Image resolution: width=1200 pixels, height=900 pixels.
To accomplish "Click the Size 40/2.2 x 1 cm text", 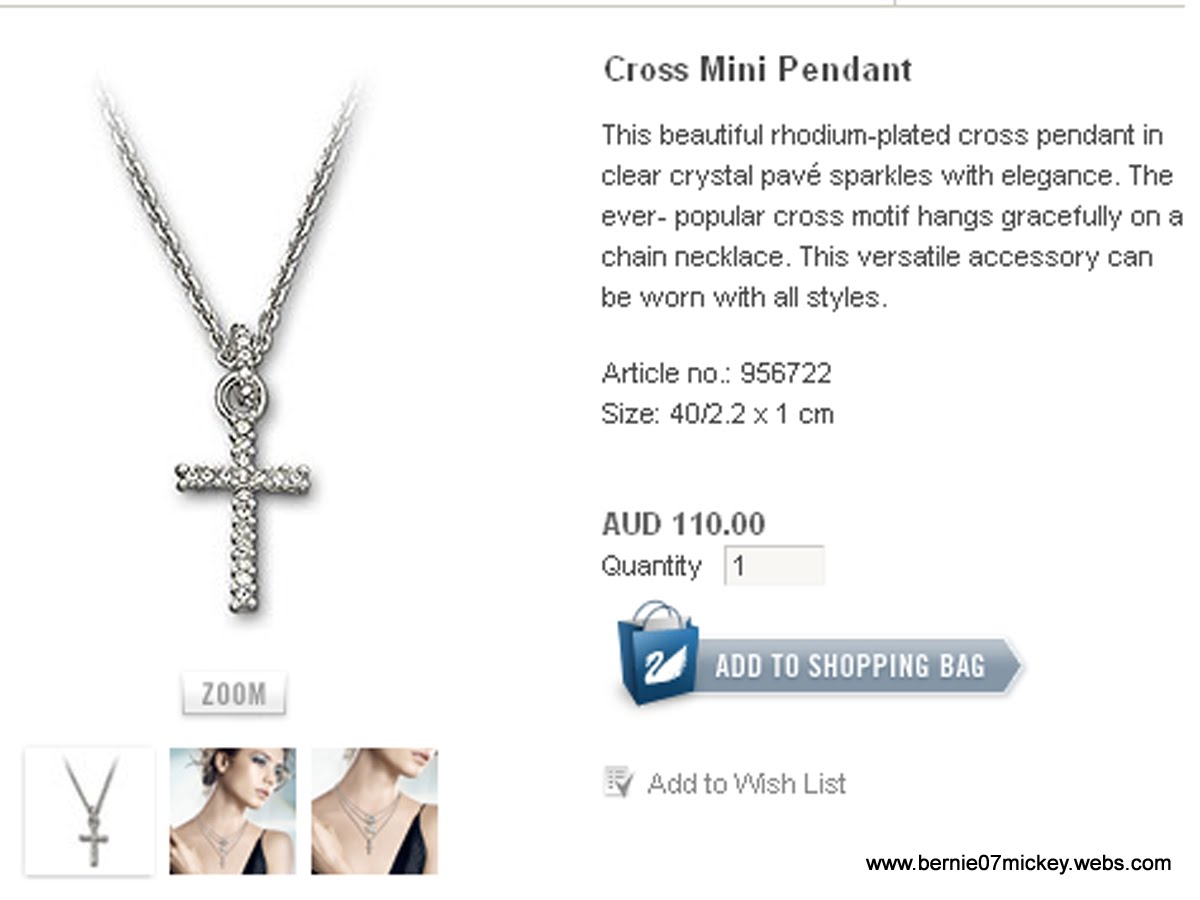I will 717,414.
